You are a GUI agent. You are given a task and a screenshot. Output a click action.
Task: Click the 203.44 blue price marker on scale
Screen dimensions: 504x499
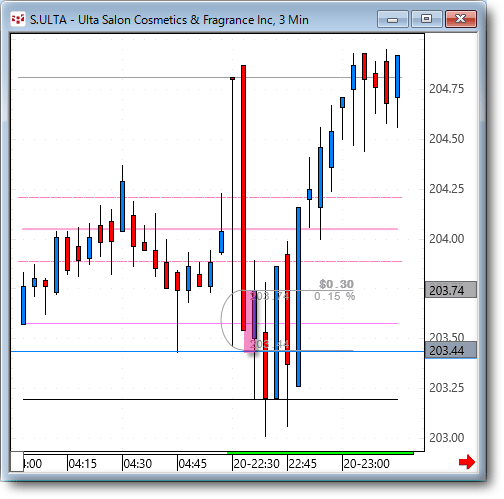point(451,351)
